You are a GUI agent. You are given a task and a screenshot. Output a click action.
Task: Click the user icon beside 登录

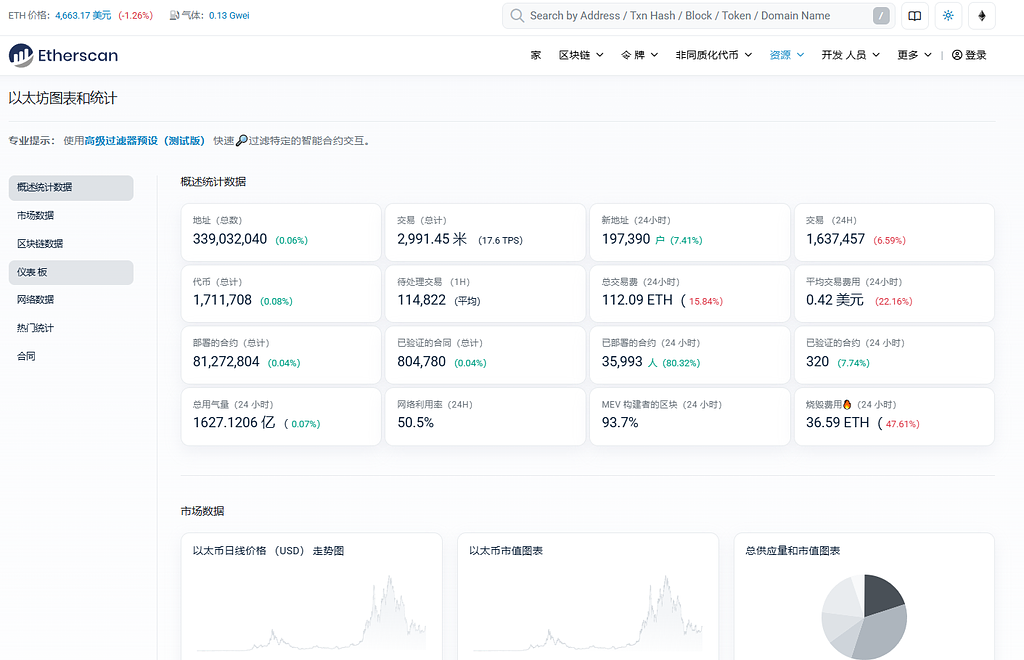click(957, 55)
